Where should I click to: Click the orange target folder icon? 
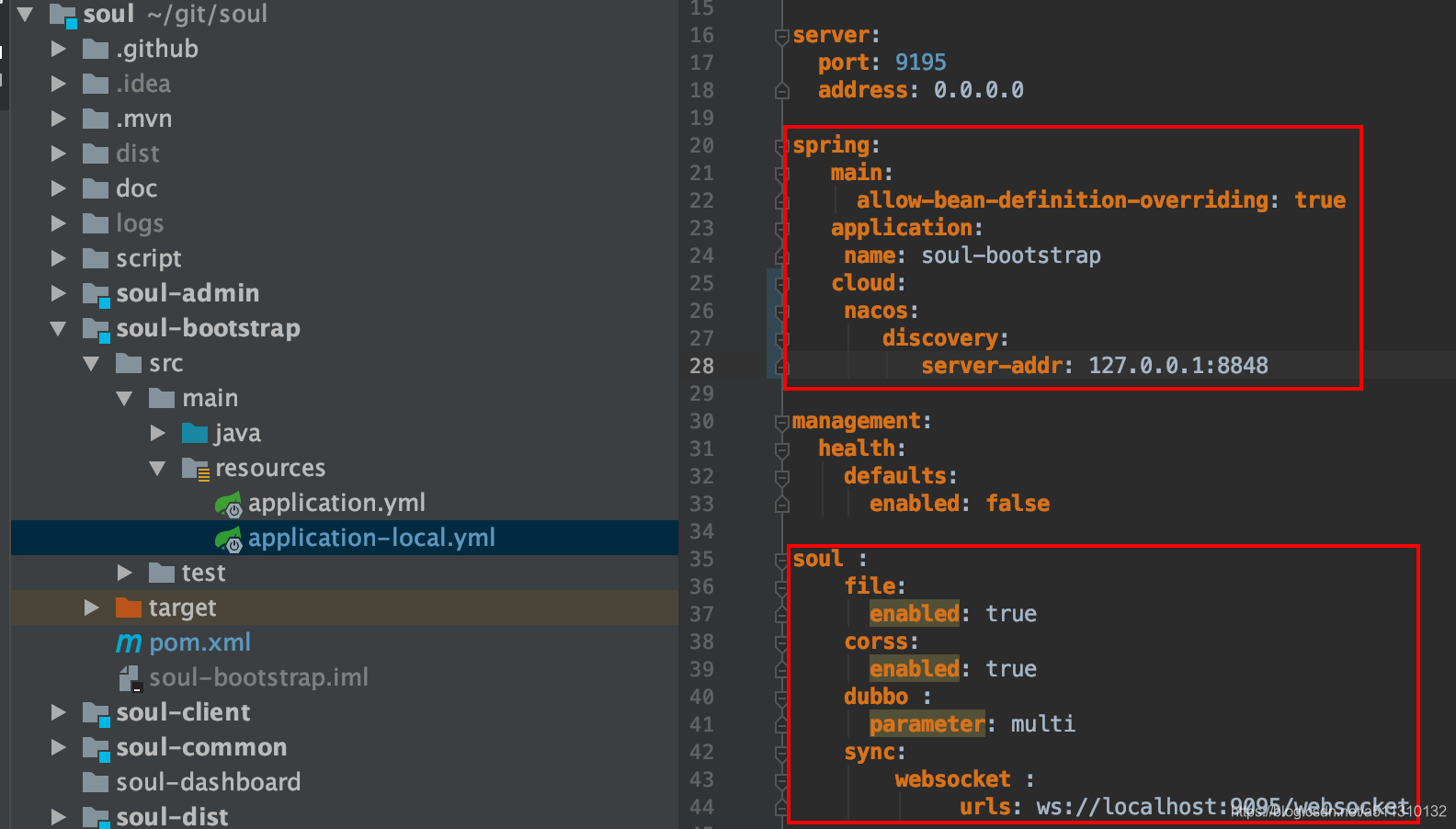click(x=129, y=608)
